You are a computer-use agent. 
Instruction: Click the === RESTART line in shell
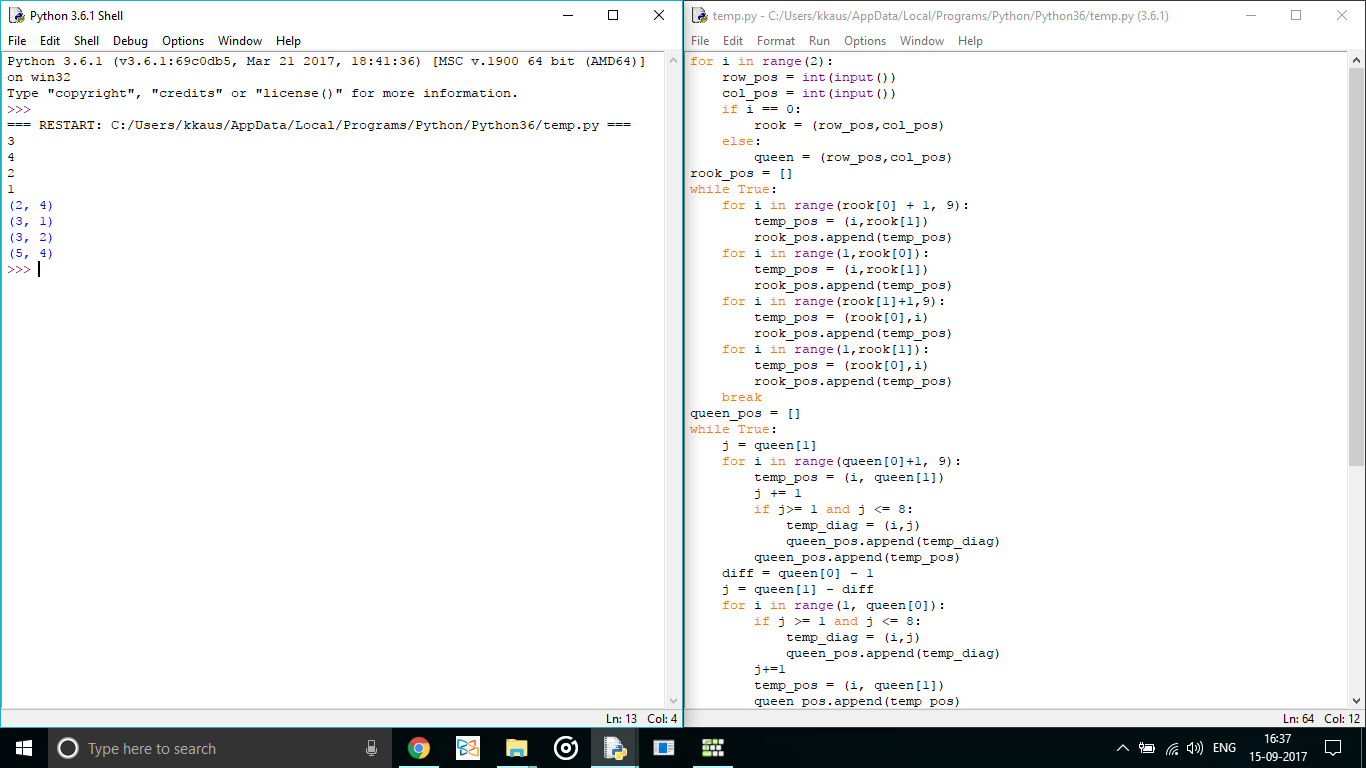(319, 125)
